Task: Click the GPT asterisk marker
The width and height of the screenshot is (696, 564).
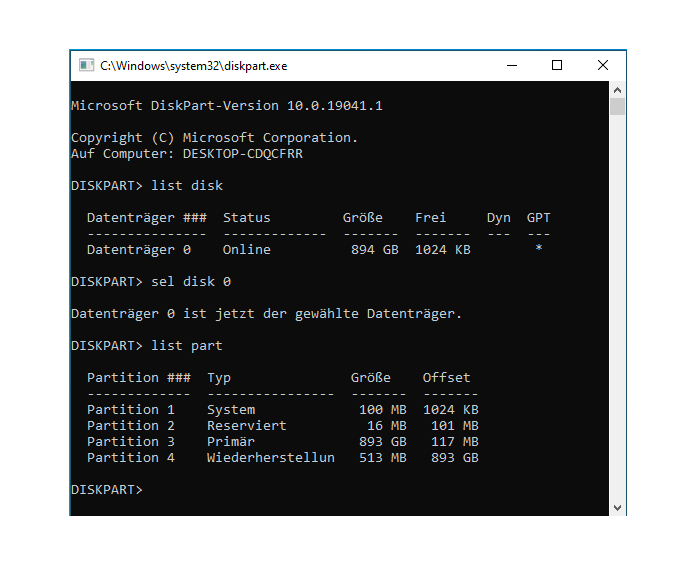Action: coord(538,248)
